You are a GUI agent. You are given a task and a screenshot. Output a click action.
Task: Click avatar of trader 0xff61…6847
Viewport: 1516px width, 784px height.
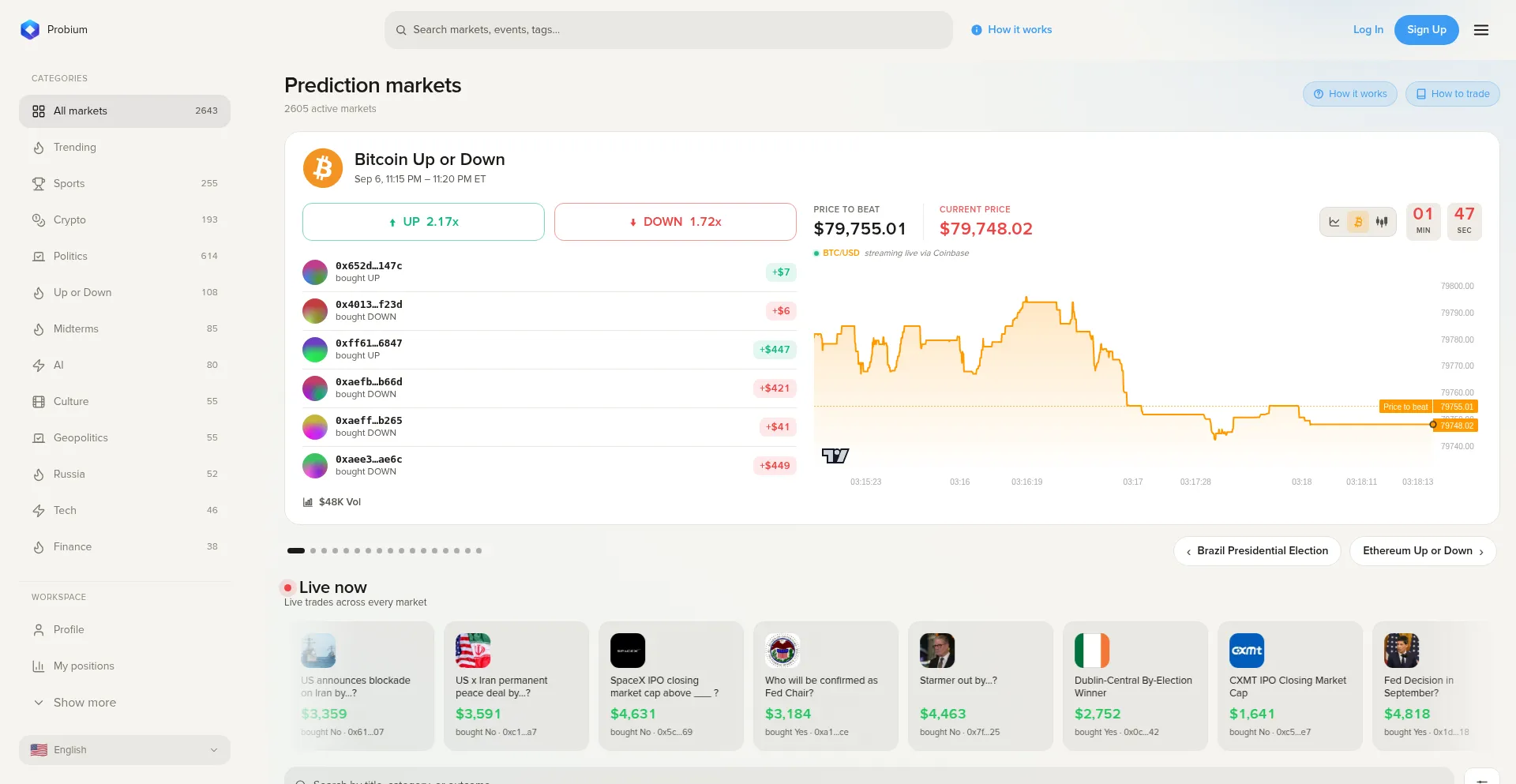315,350
